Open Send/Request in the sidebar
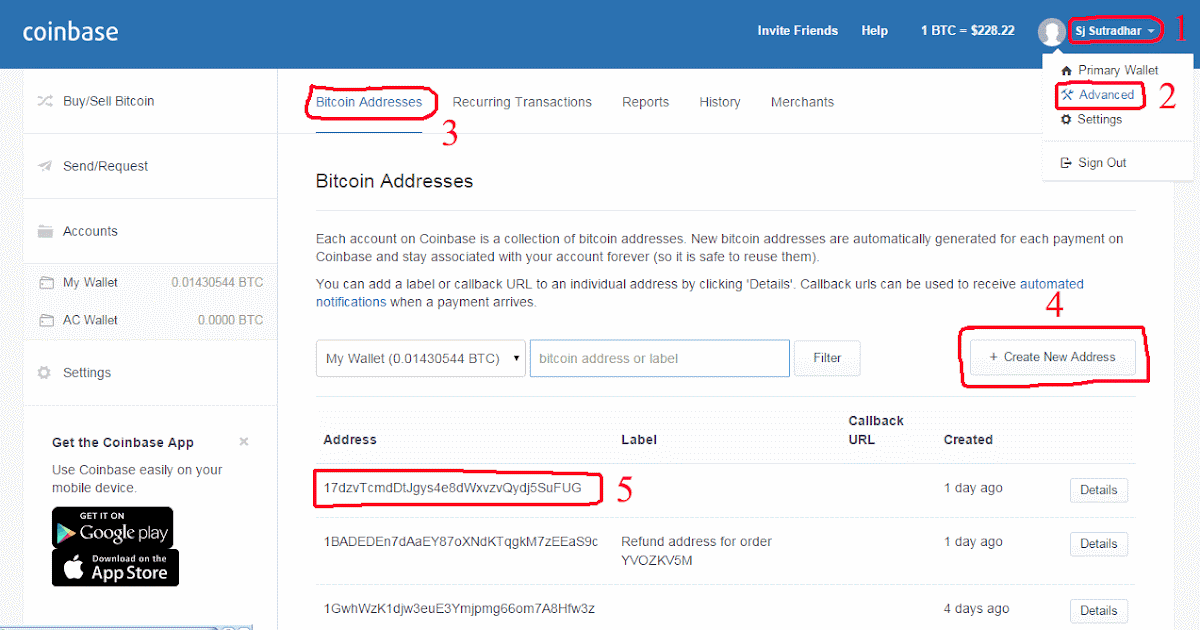This screenshot has width=1200, height=630. (x=105, y=166)
